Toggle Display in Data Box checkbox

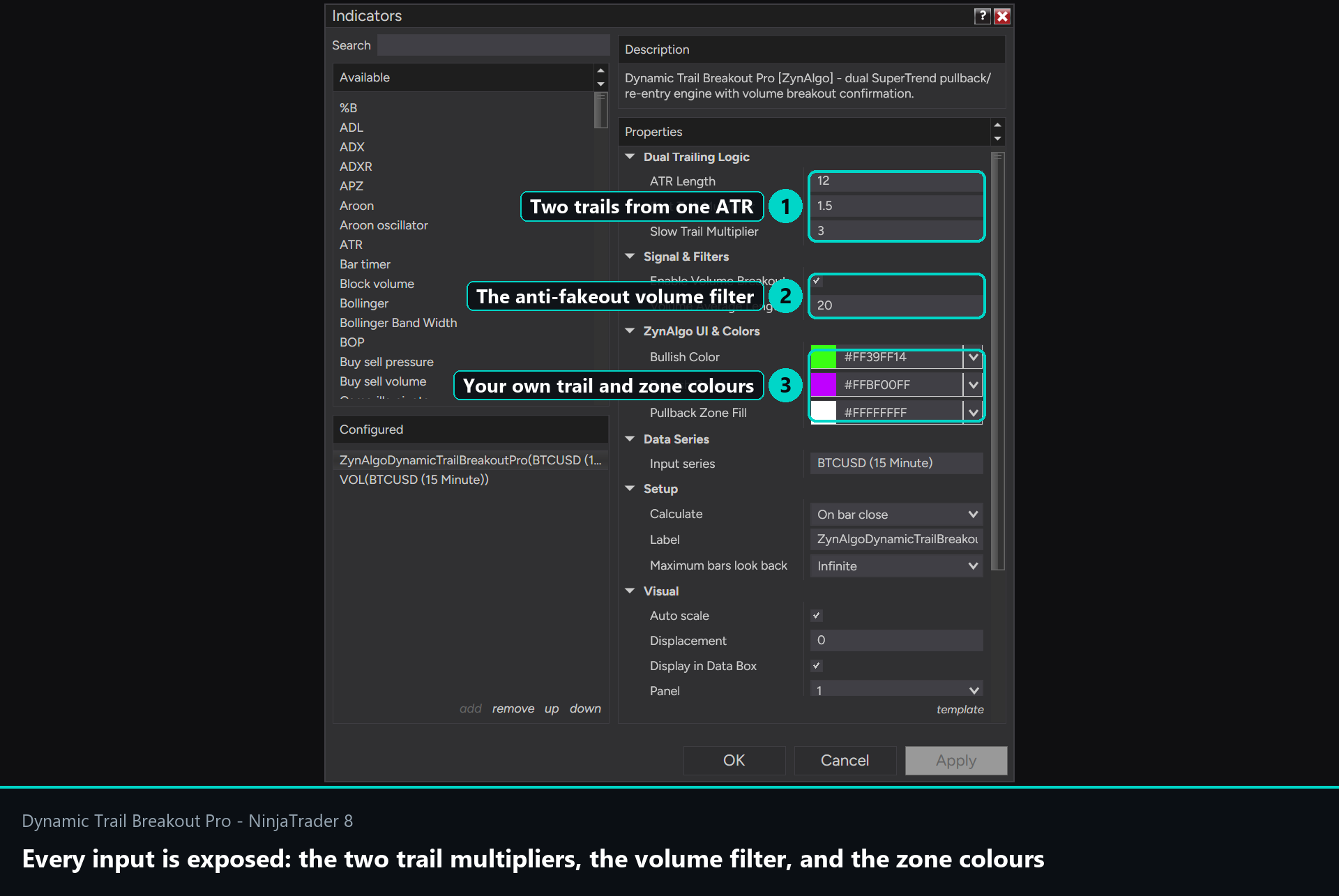(x=816, y=666)
